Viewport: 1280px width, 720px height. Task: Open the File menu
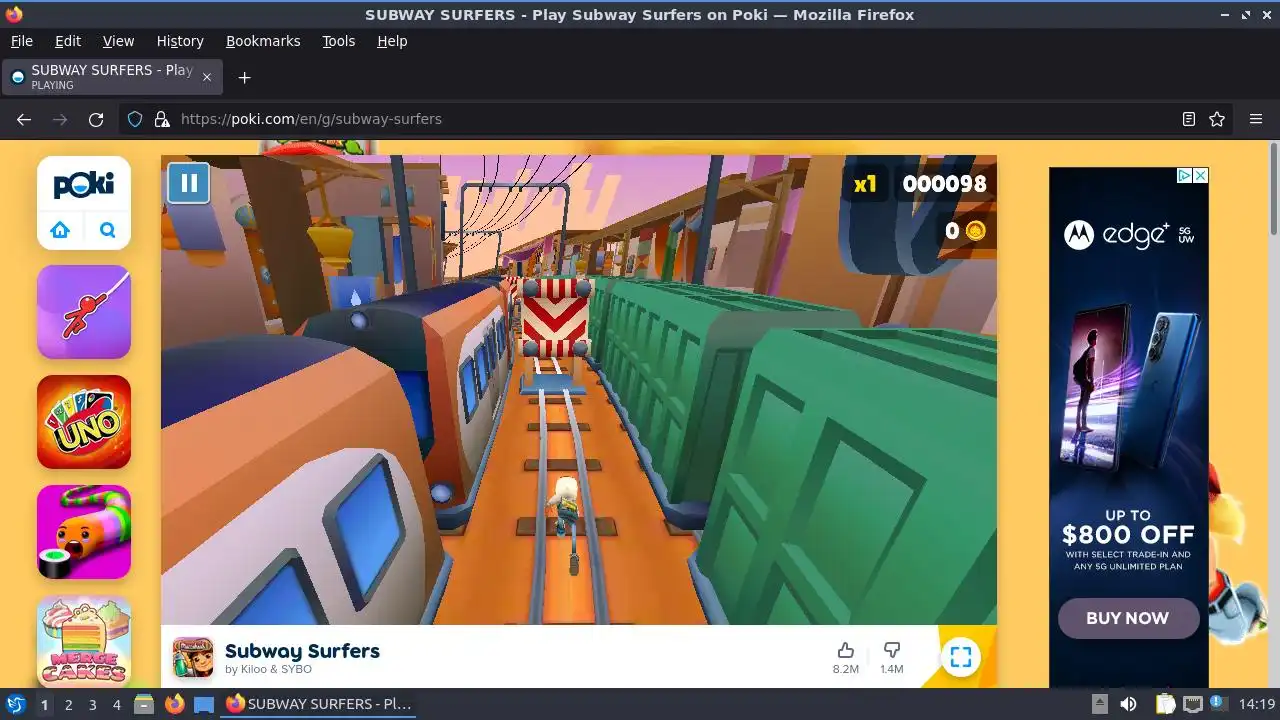click(x=21, y=41)
